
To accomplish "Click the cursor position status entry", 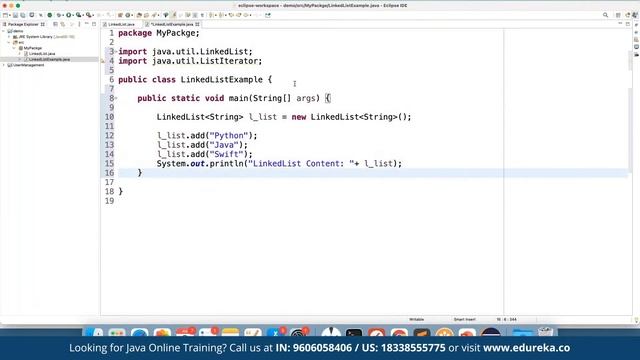I will coord(507,320).
